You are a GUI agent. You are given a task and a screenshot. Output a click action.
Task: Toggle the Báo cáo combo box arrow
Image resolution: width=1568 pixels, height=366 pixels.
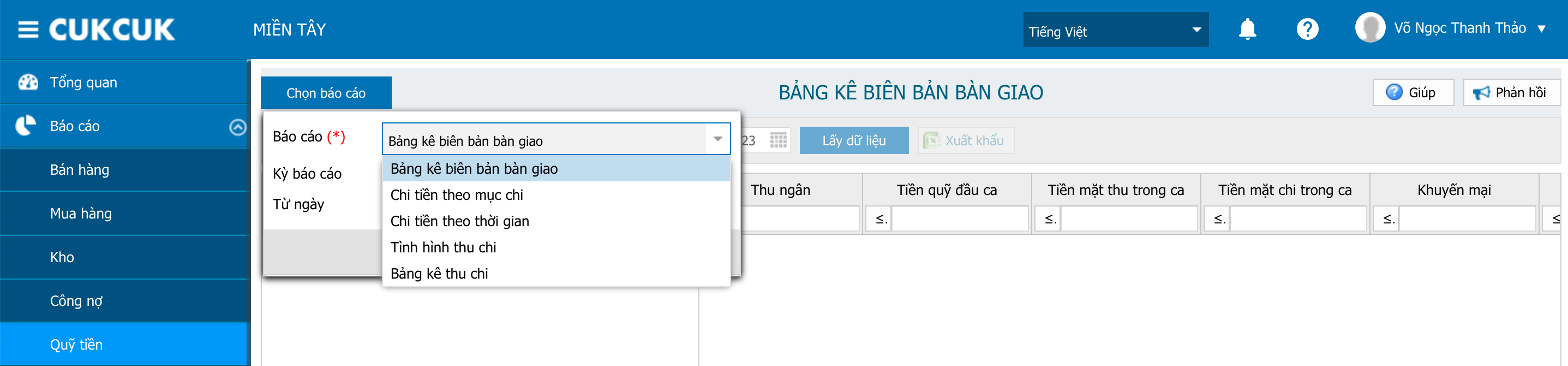(717, 139)
